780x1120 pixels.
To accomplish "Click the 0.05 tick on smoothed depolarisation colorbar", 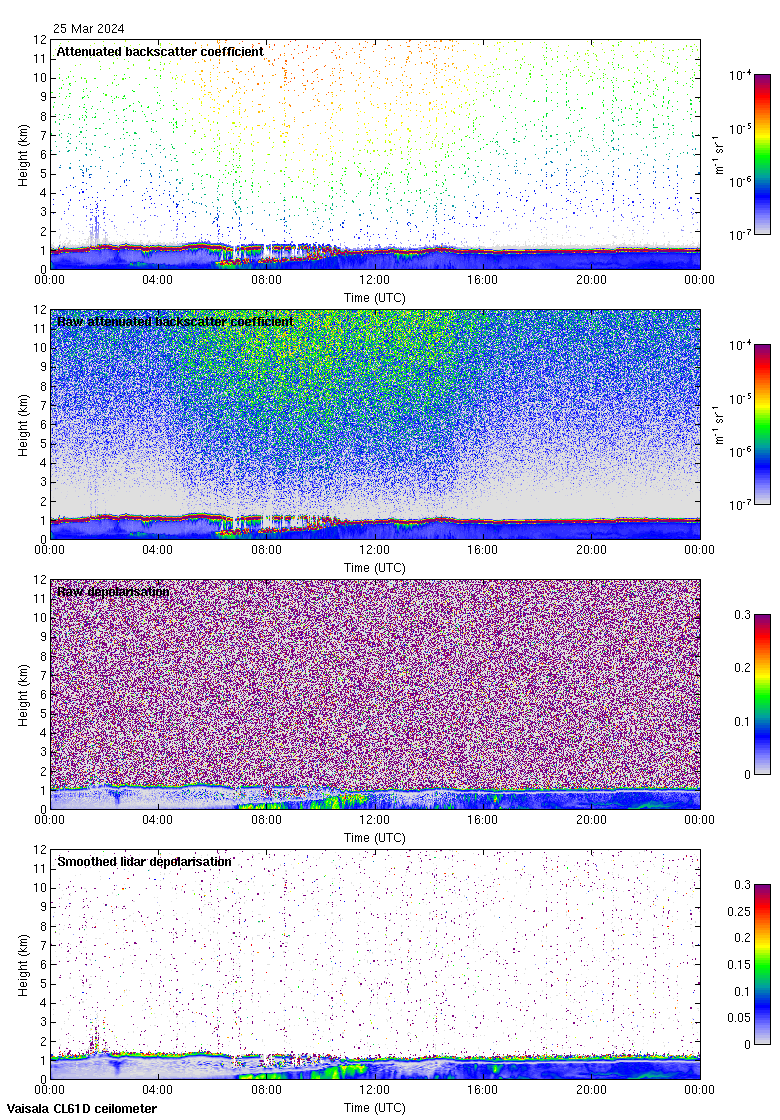I will tap(739, 1017).
